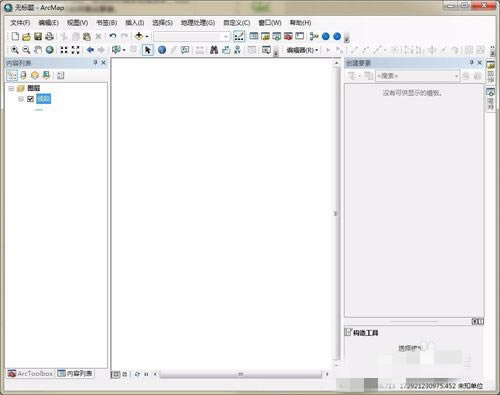The height and width of the screenshot is (395, 500).
Task: Select the Identify tool
Action: [x=162, y=50]
